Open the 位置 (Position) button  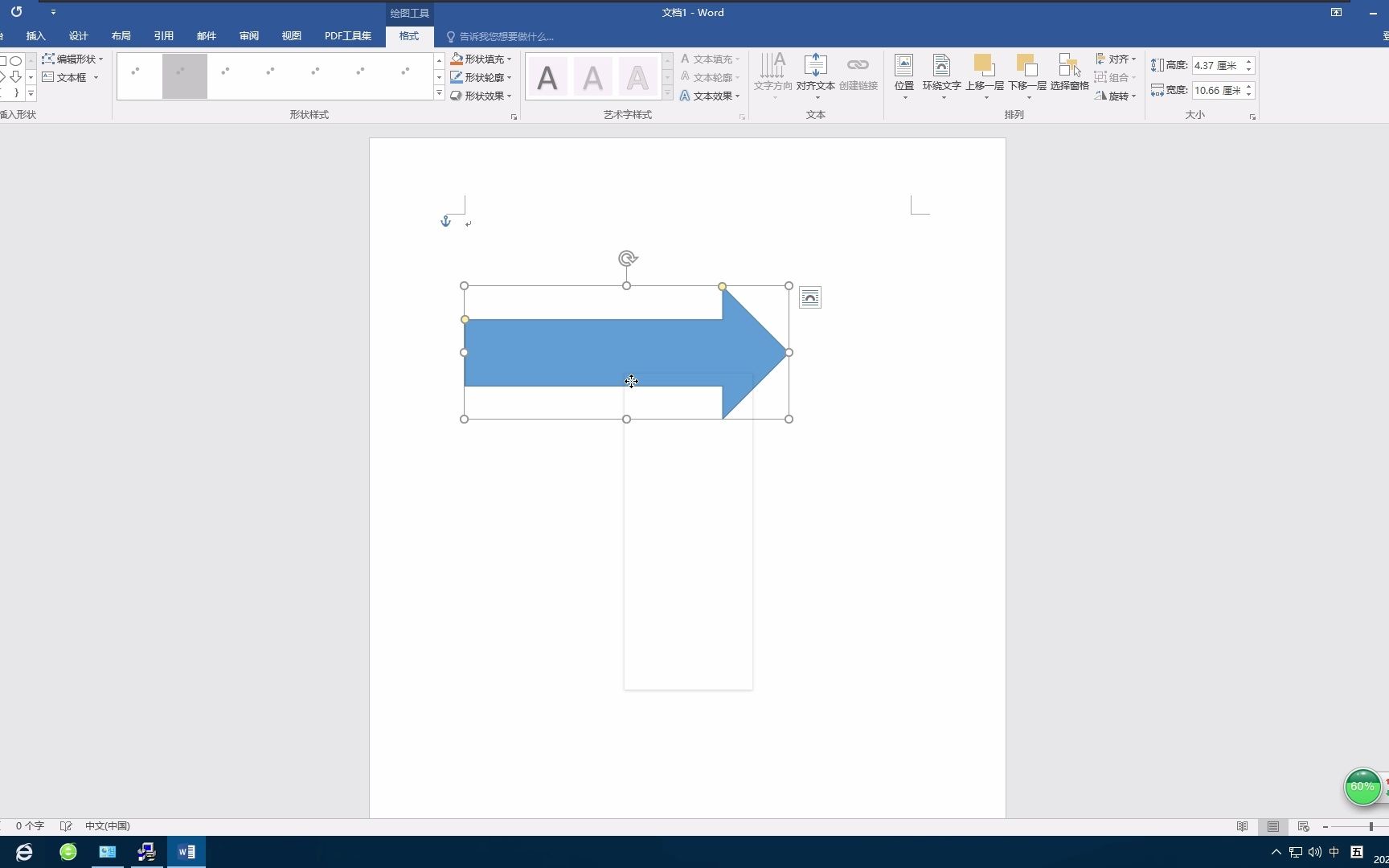[904, 76]
